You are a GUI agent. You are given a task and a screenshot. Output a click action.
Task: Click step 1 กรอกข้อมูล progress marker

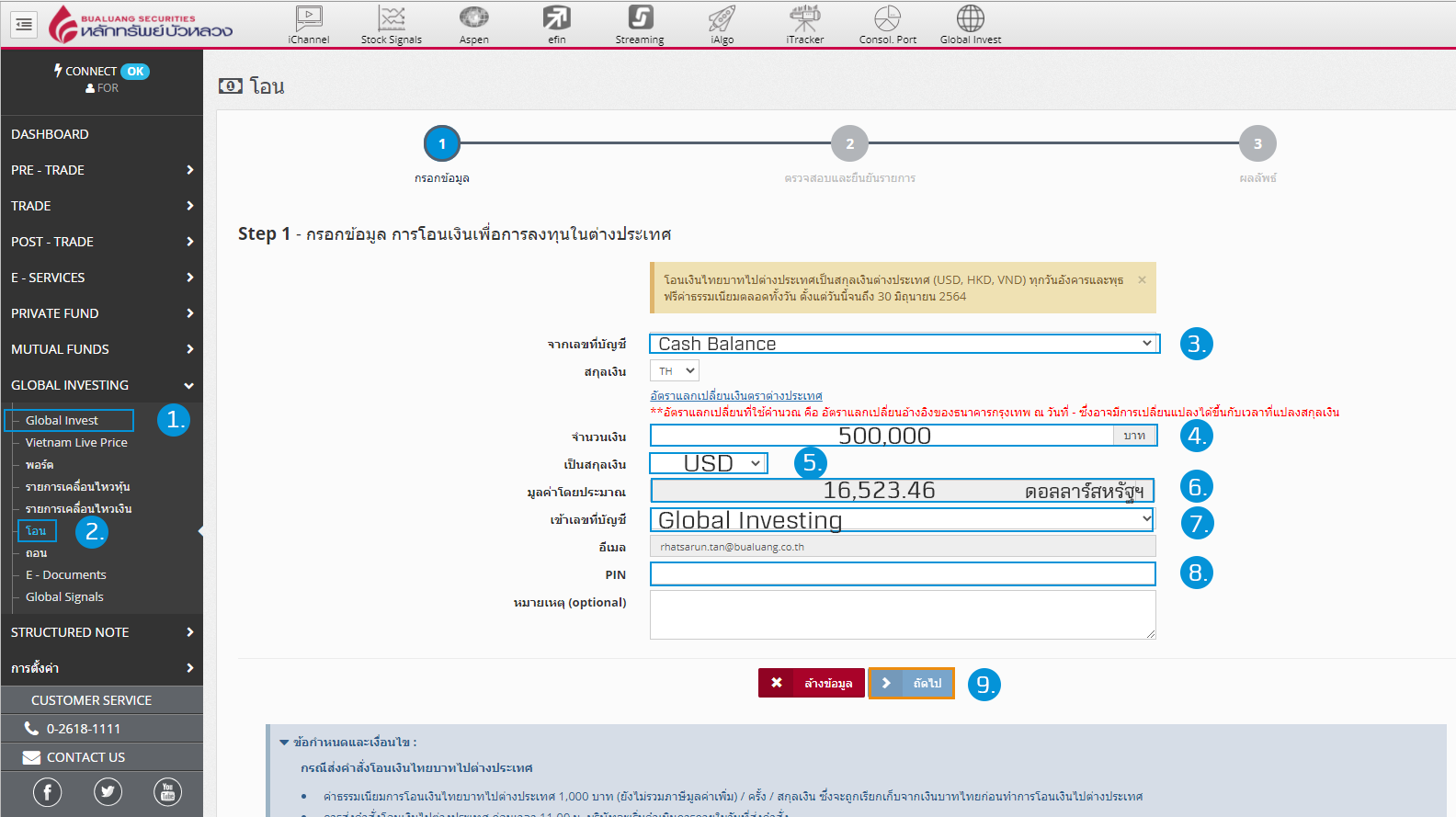442,143
